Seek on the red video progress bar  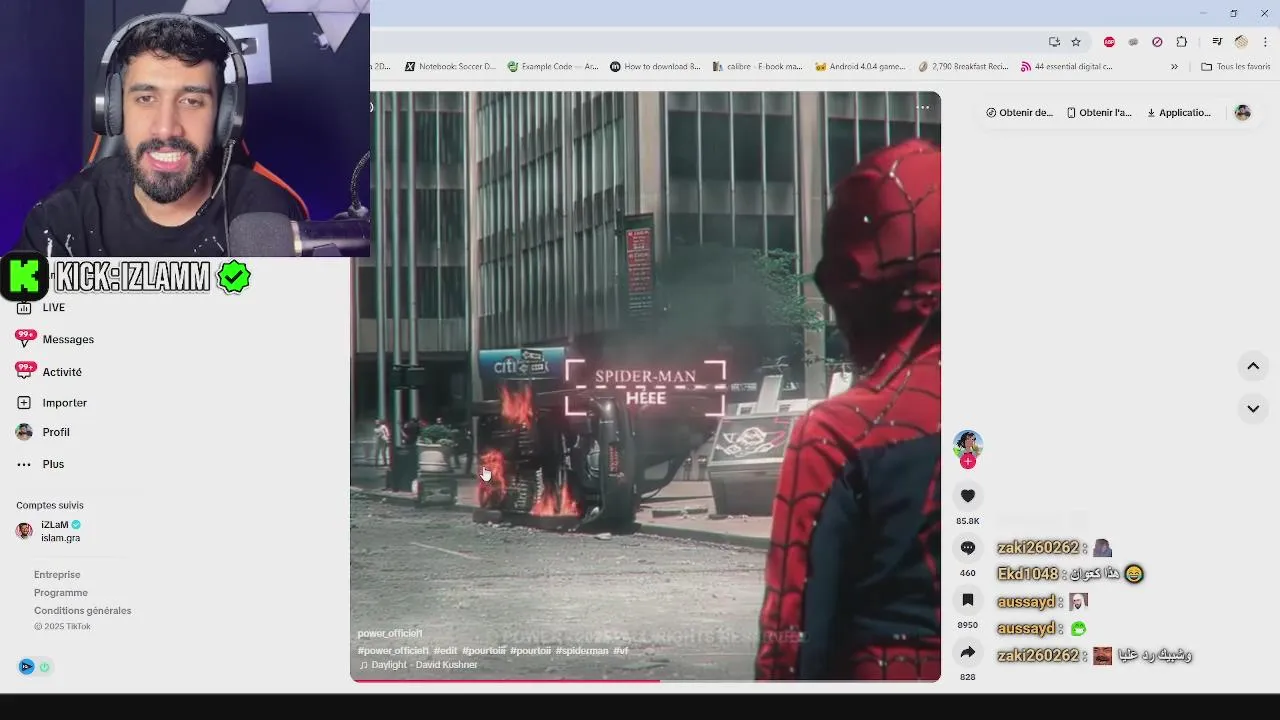[x=645, y=680]
